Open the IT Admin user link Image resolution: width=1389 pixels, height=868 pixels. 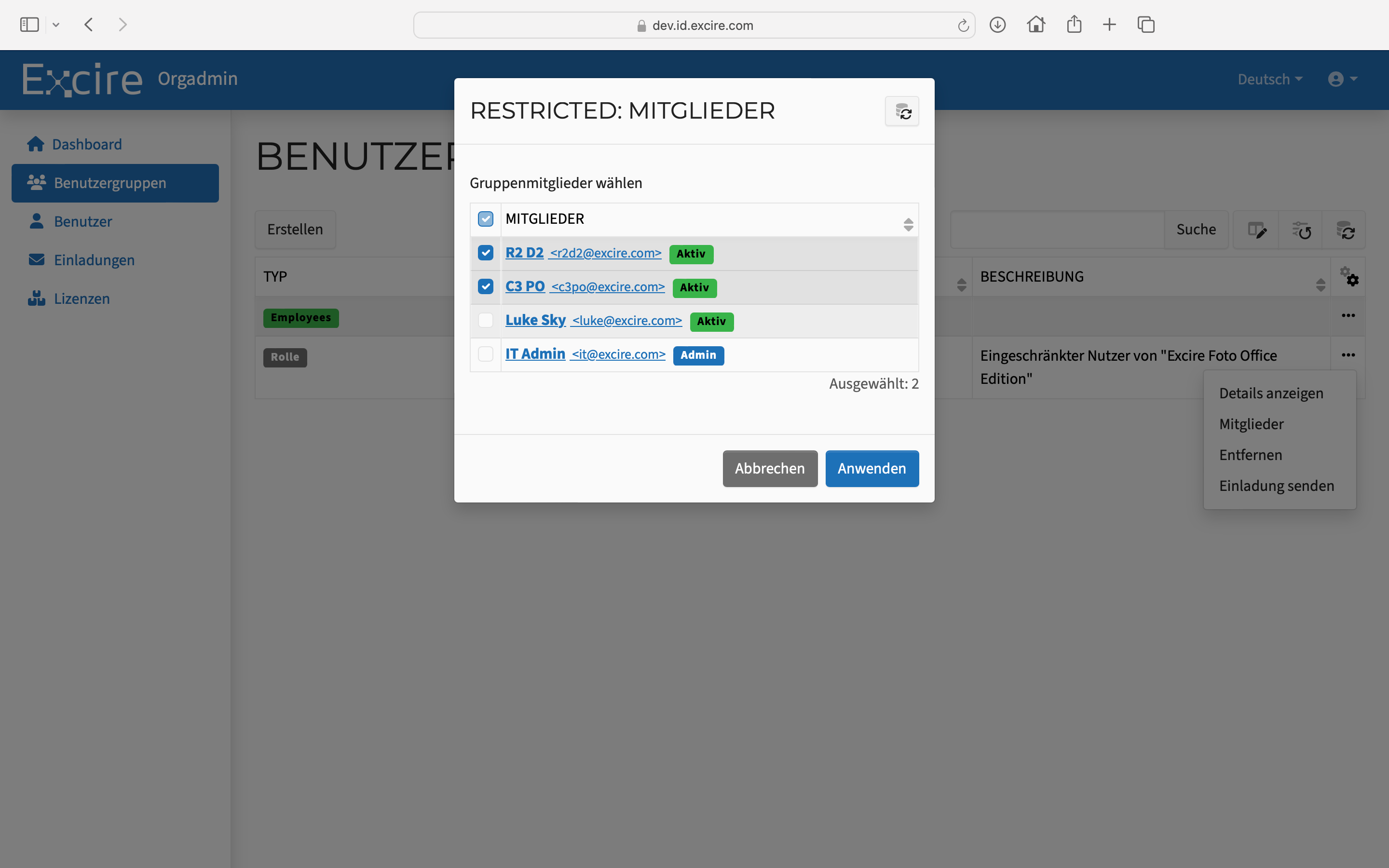click(x=535, y=354)
